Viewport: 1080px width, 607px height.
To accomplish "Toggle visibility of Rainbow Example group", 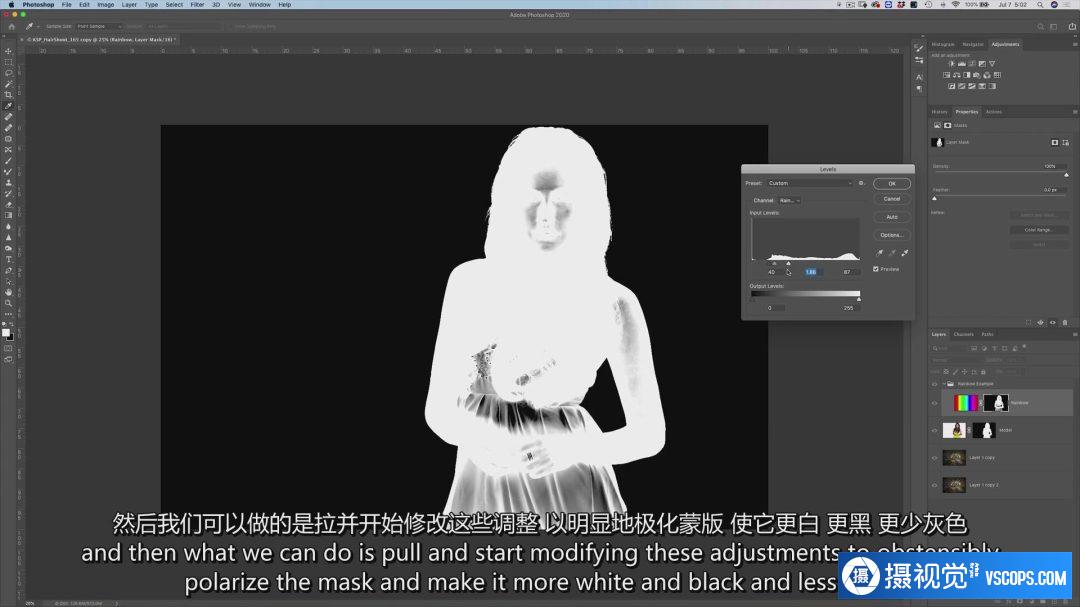I will click(935, 384).
